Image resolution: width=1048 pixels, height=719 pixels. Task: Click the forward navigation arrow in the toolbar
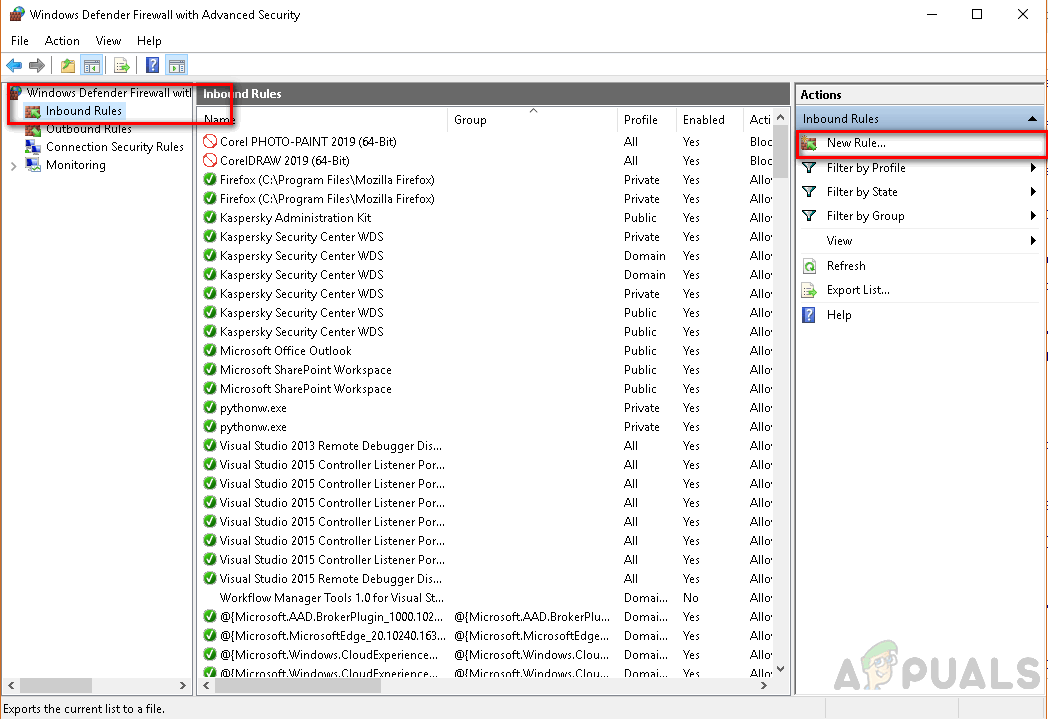pos(37,65)
